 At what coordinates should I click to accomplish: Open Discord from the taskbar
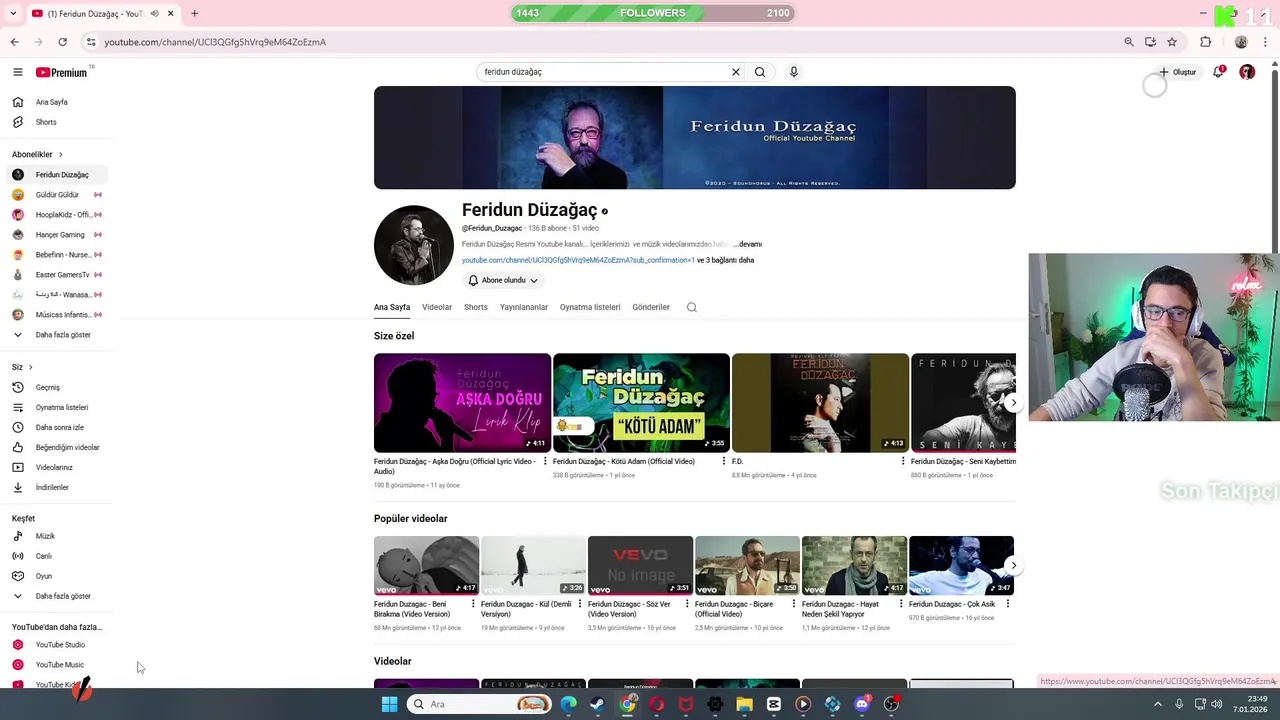[862, 704]
